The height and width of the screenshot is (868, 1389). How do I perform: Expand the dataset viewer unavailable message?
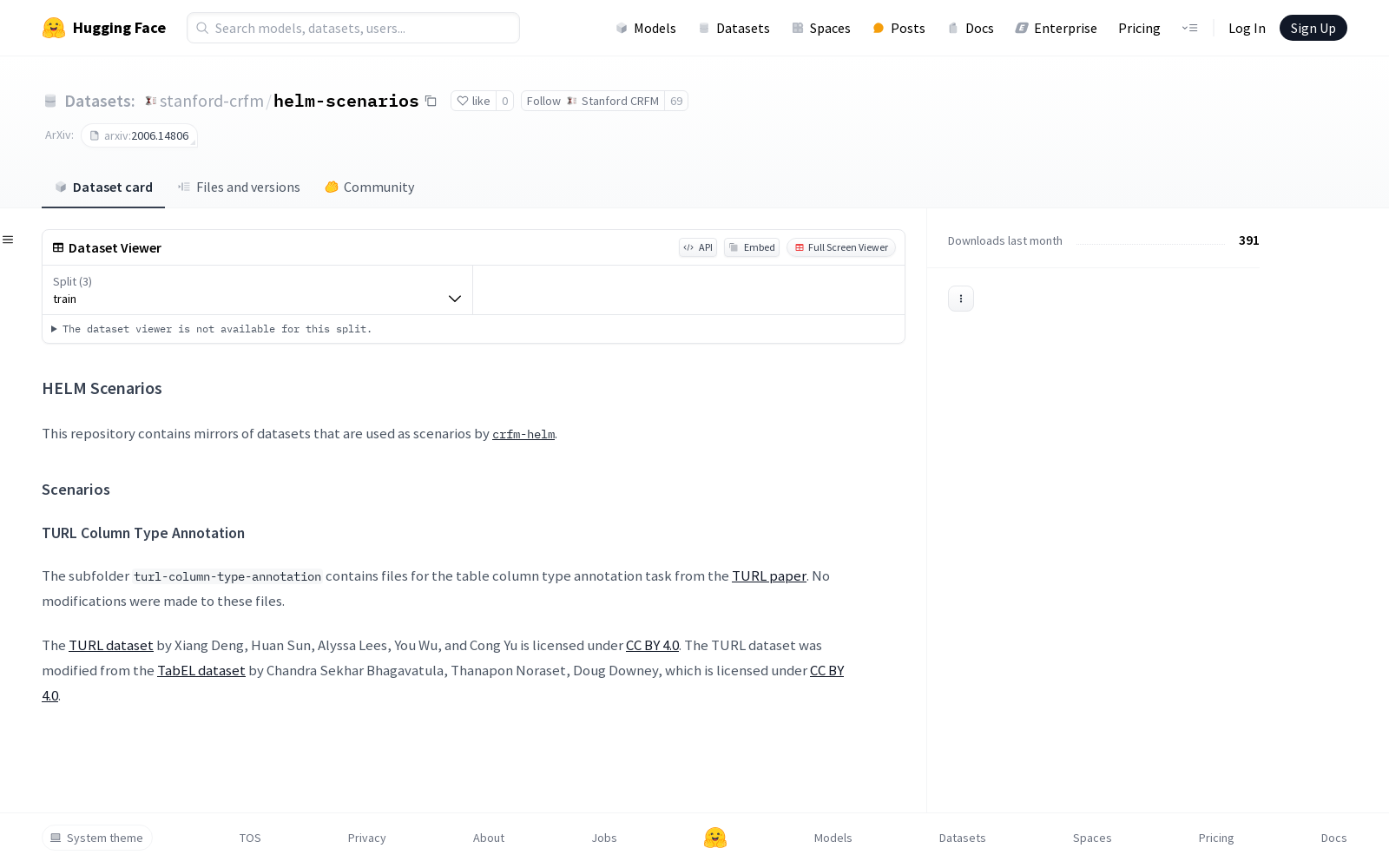click(x=212, y=329)
